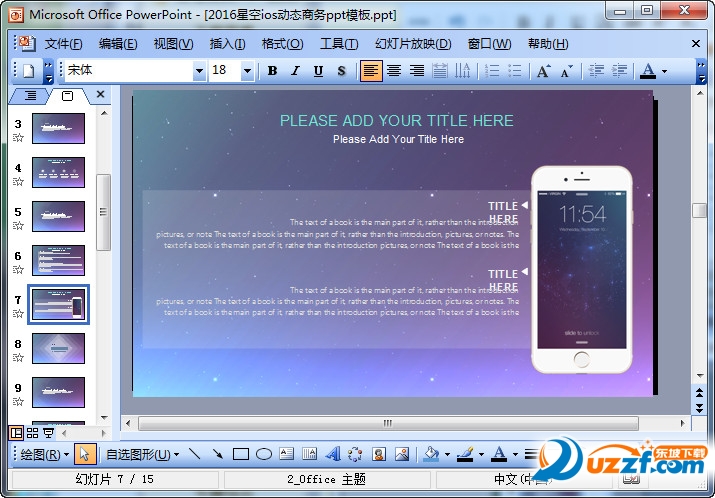Open the drawing toolbar font color arrow
The image size is (715, 498).
coord(515,454)
